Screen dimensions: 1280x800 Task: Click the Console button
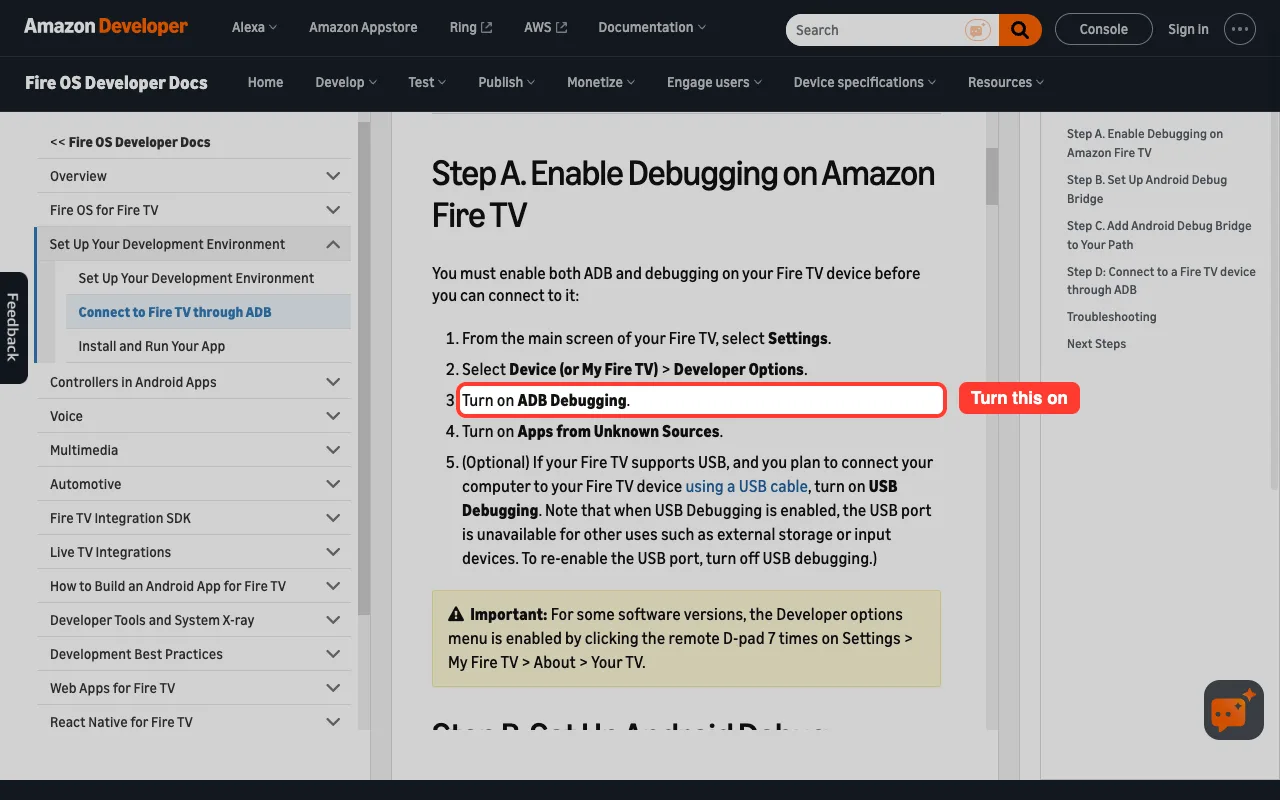(1104, 29)
